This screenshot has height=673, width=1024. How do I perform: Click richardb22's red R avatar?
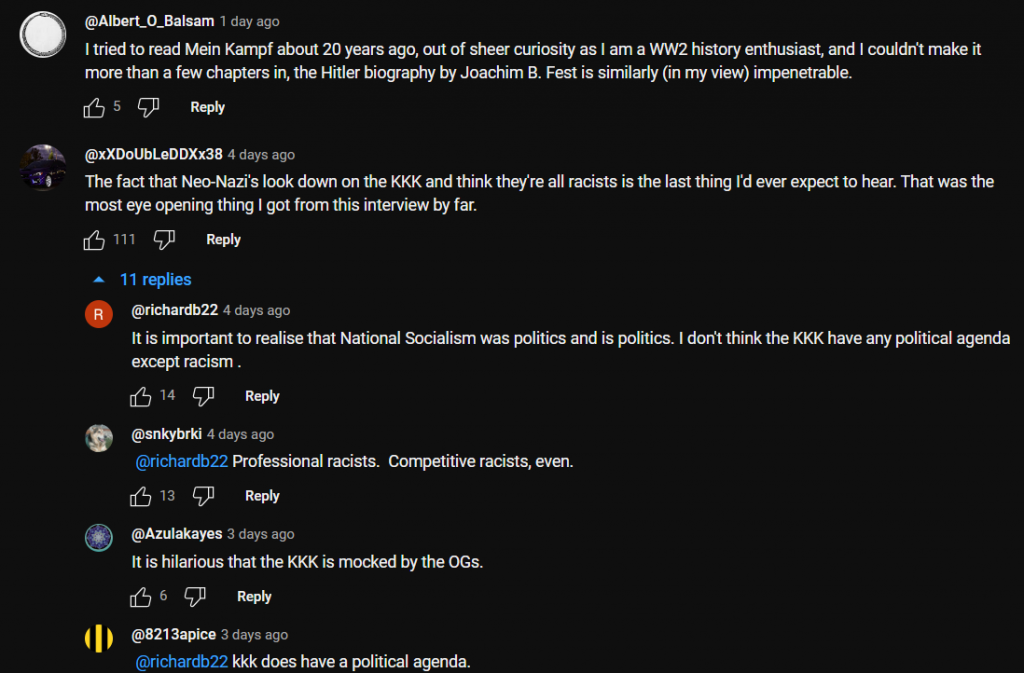pyautogui.click(x=98, y=314)
